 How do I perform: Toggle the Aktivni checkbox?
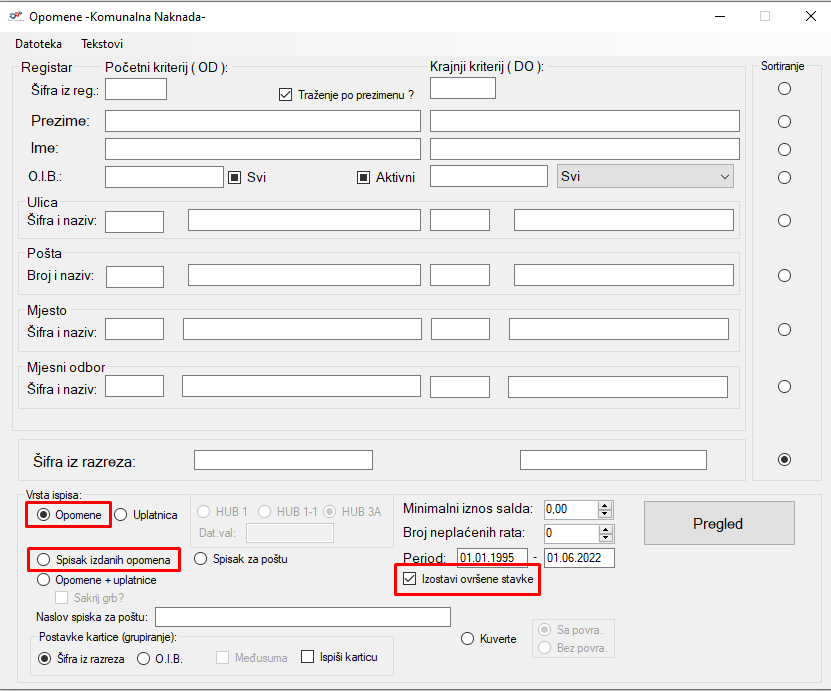click(364, 177)
